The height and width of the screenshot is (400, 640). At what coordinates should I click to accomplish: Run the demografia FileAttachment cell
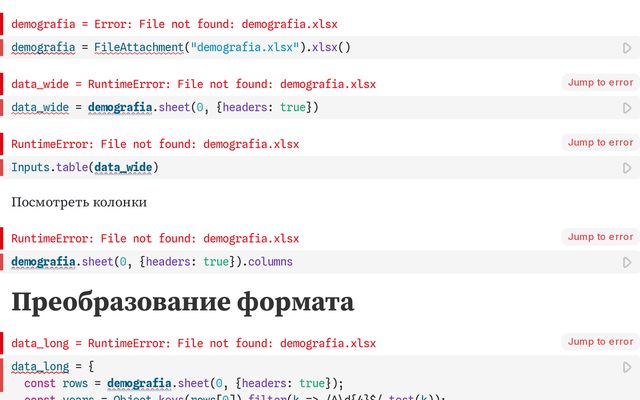627,48
